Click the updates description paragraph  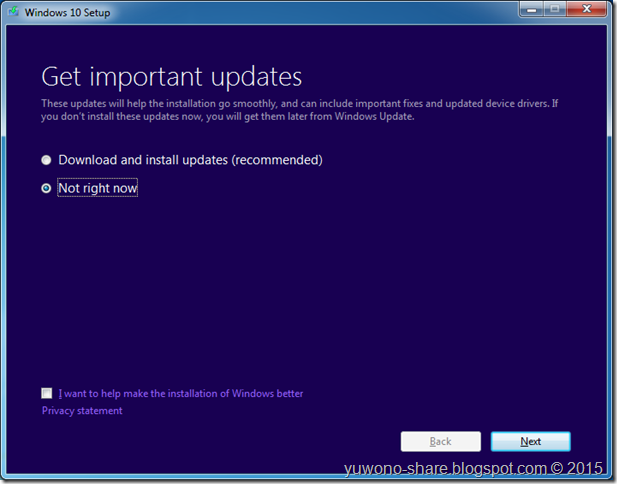[x=299, y=110]
